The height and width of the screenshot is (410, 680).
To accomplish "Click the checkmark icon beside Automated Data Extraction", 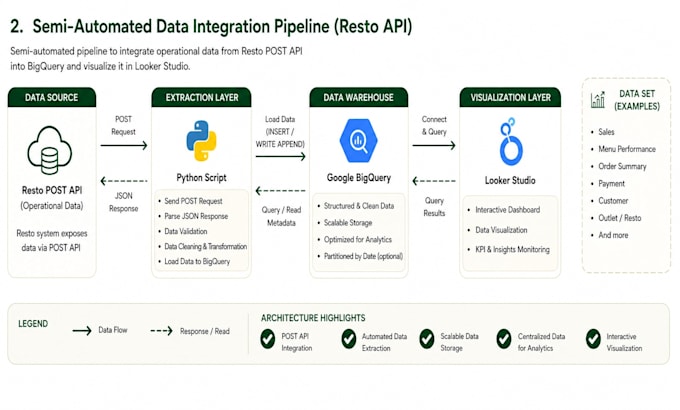I will [x=349, y=339].
